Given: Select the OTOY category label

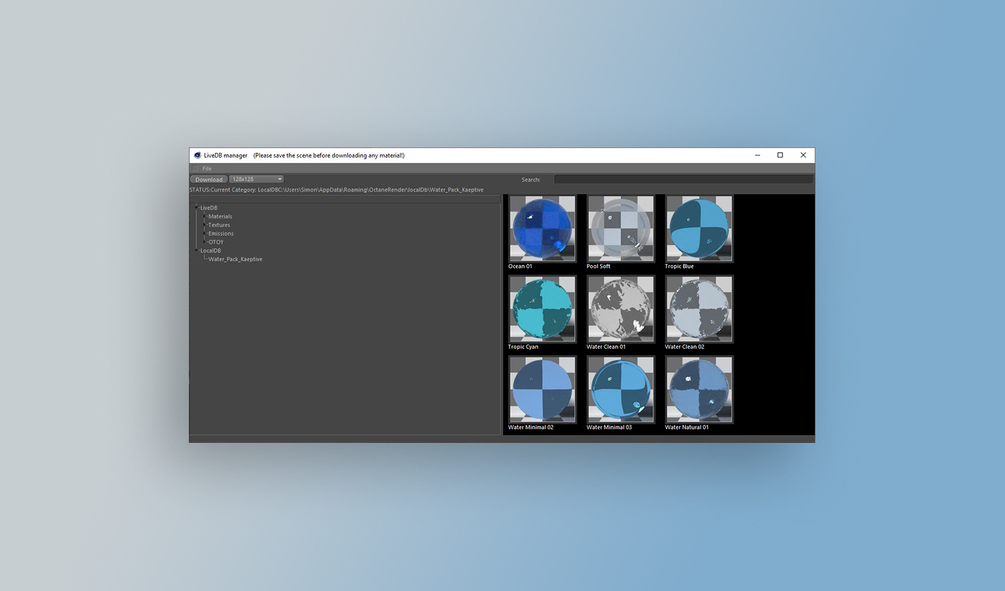Looking at the screenshot, I should [x=215, y=242].
